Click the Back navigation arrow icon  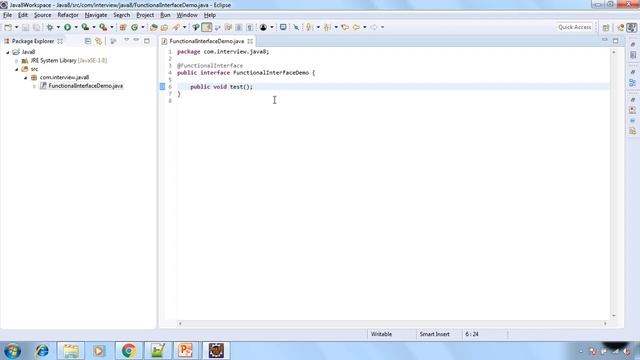pos(356,27)
